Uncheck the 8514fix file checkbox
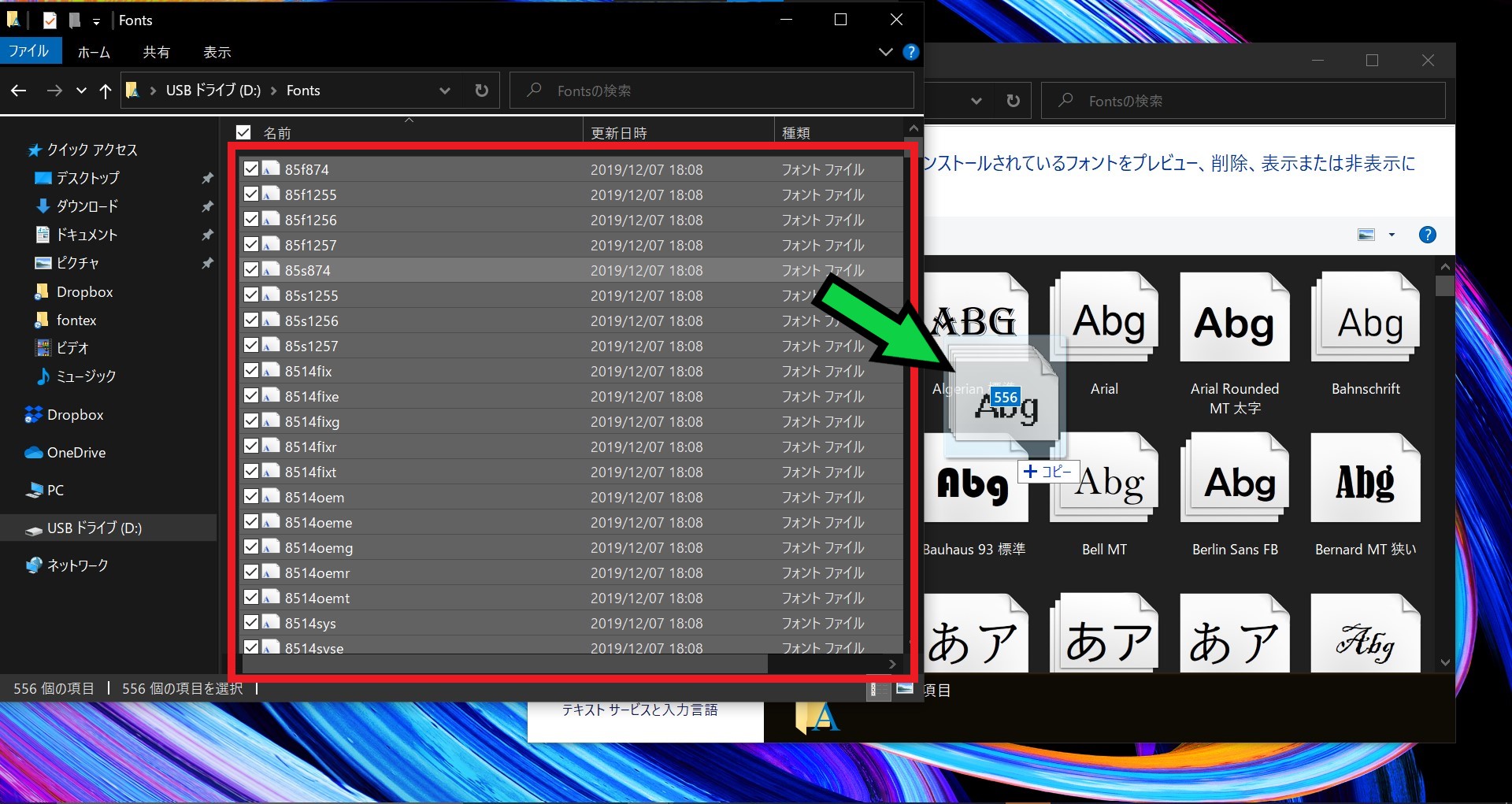 coord(251,370)
